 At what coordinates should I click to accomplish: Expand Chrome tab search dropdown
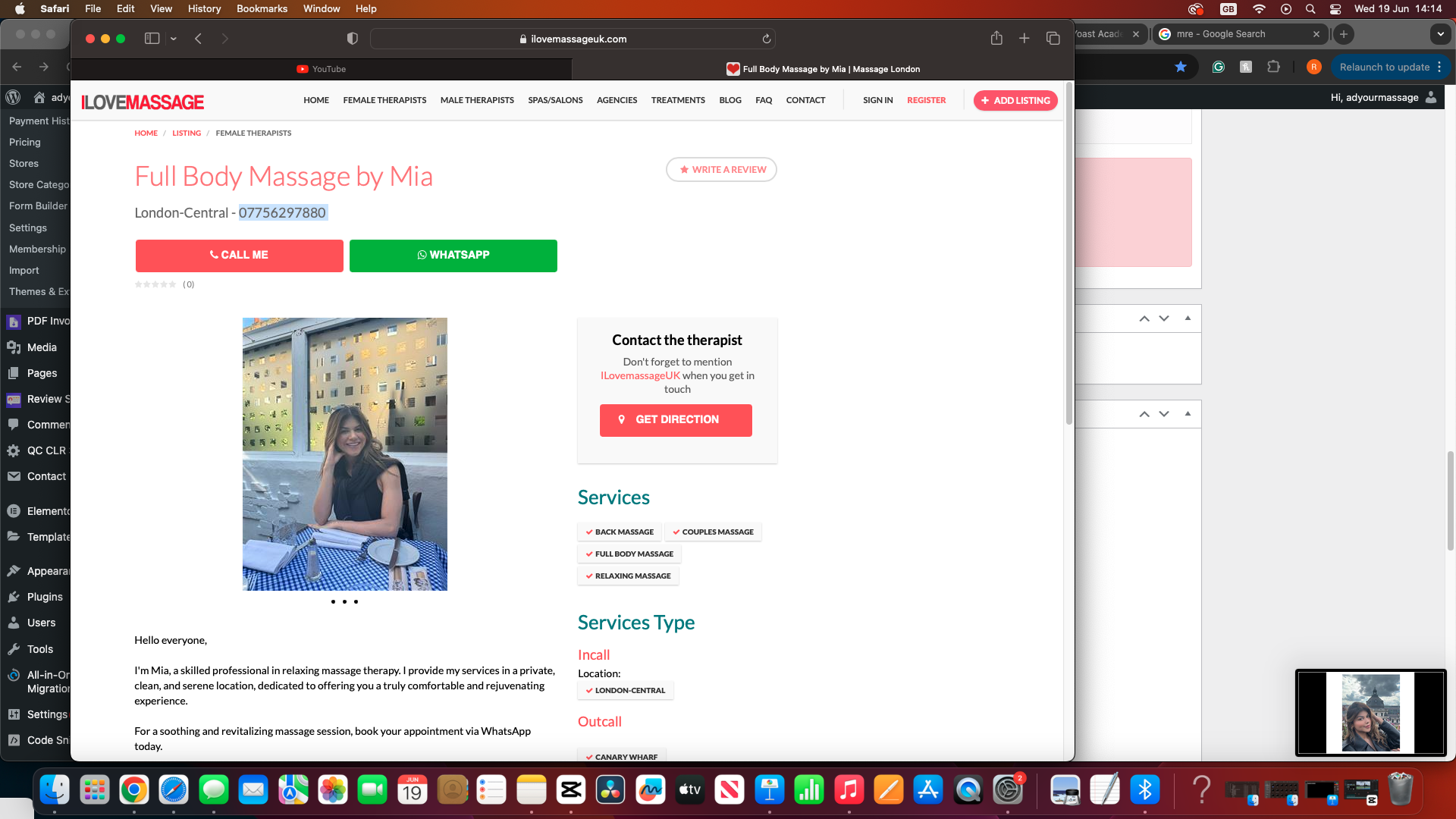(x=1440, y=34)
